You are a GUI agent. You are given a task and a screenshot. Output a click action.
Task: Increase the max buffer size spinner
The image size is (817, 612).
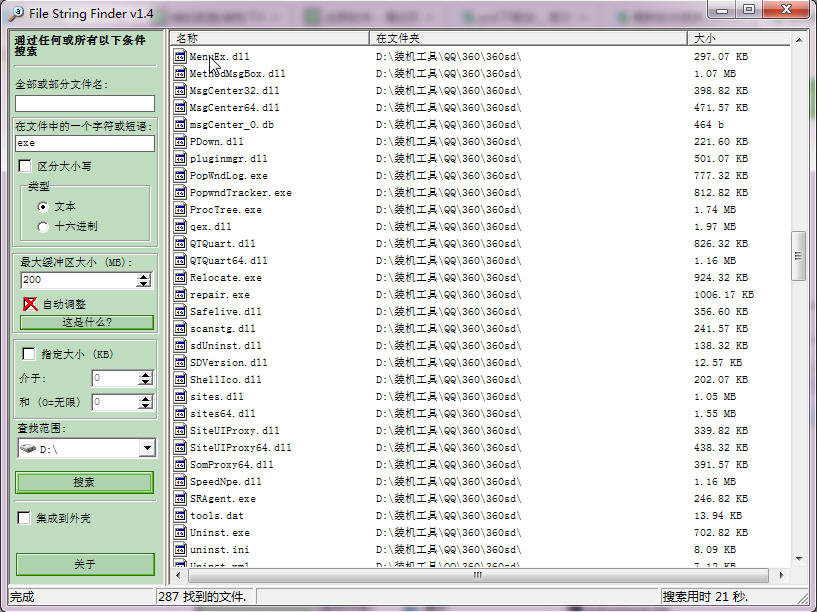pyautogui.click(x=146, y=276)
